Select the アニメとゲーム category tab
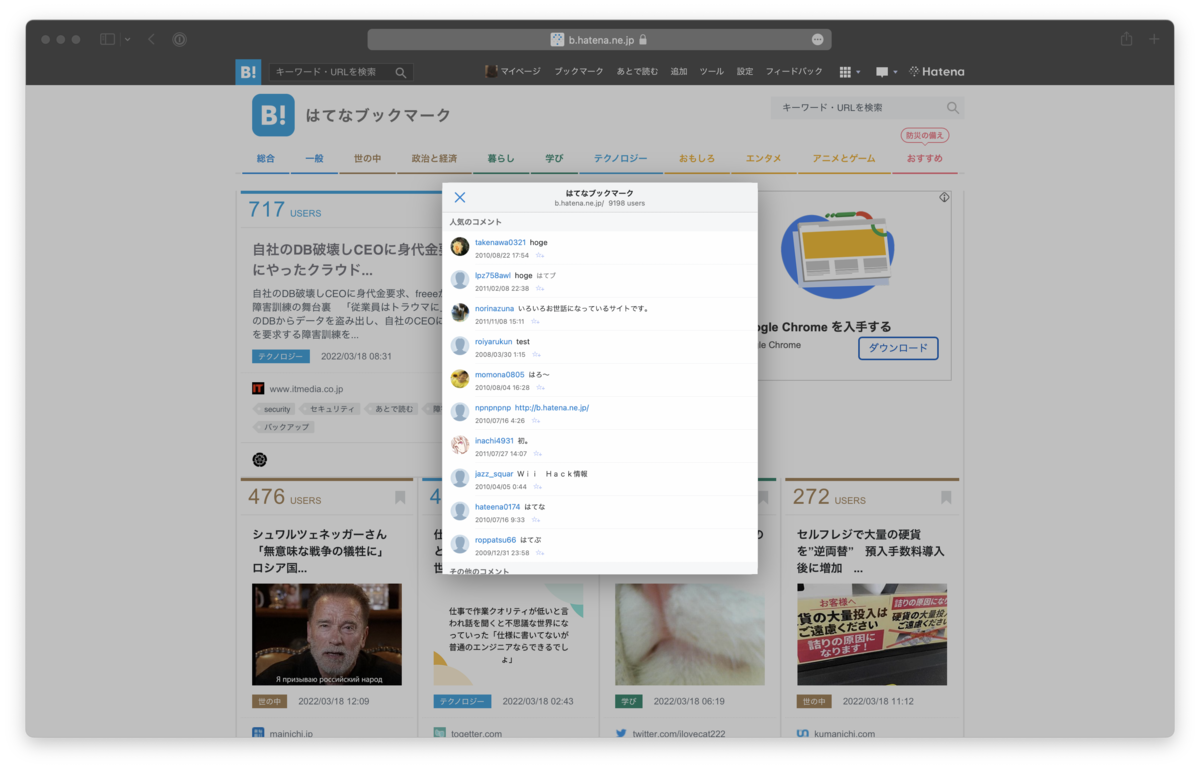 pos(844,159)
